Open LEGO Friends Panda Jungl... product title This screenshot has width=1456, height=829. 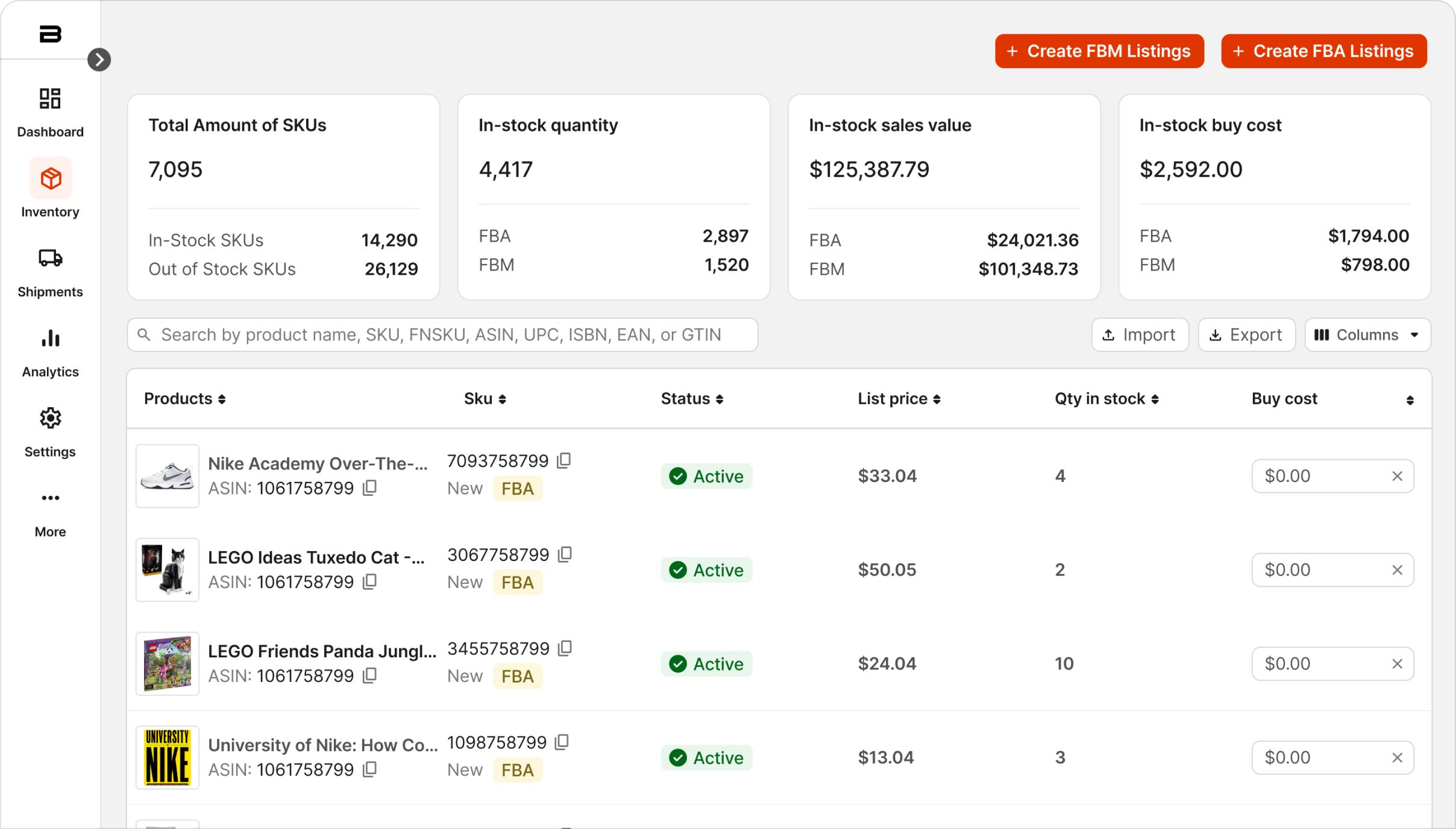(322, 651)
